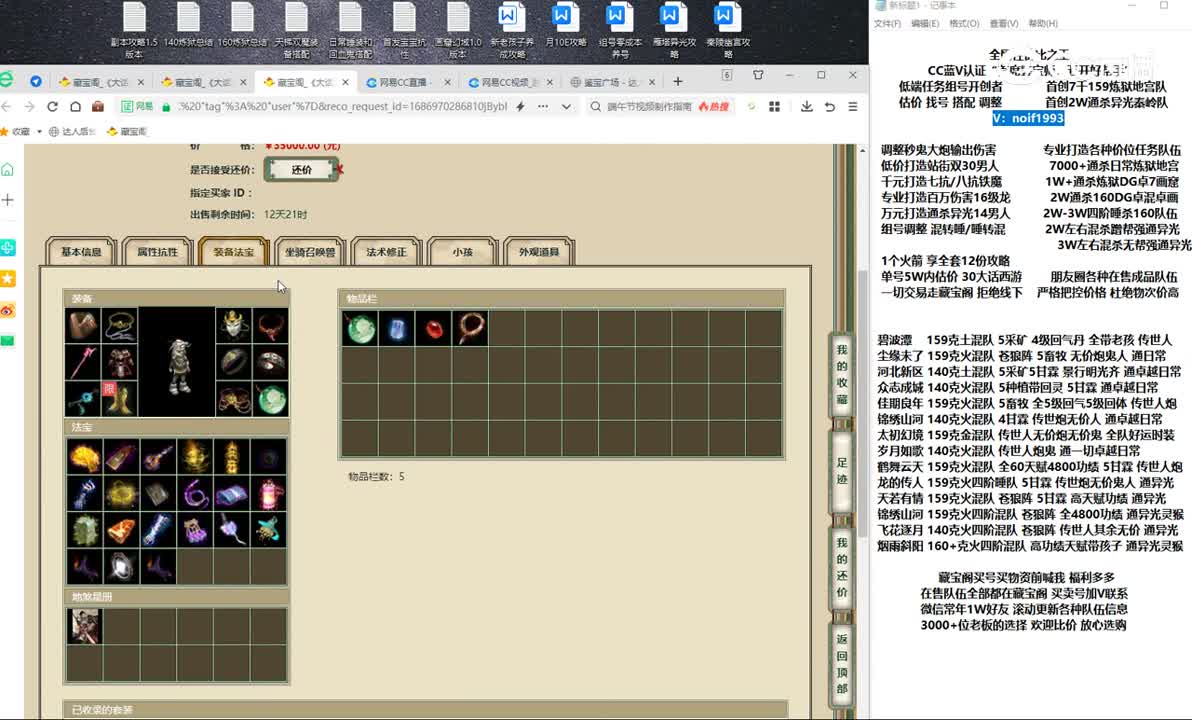
Task: Click the character figure preview
Action: [x=178, y=366]
